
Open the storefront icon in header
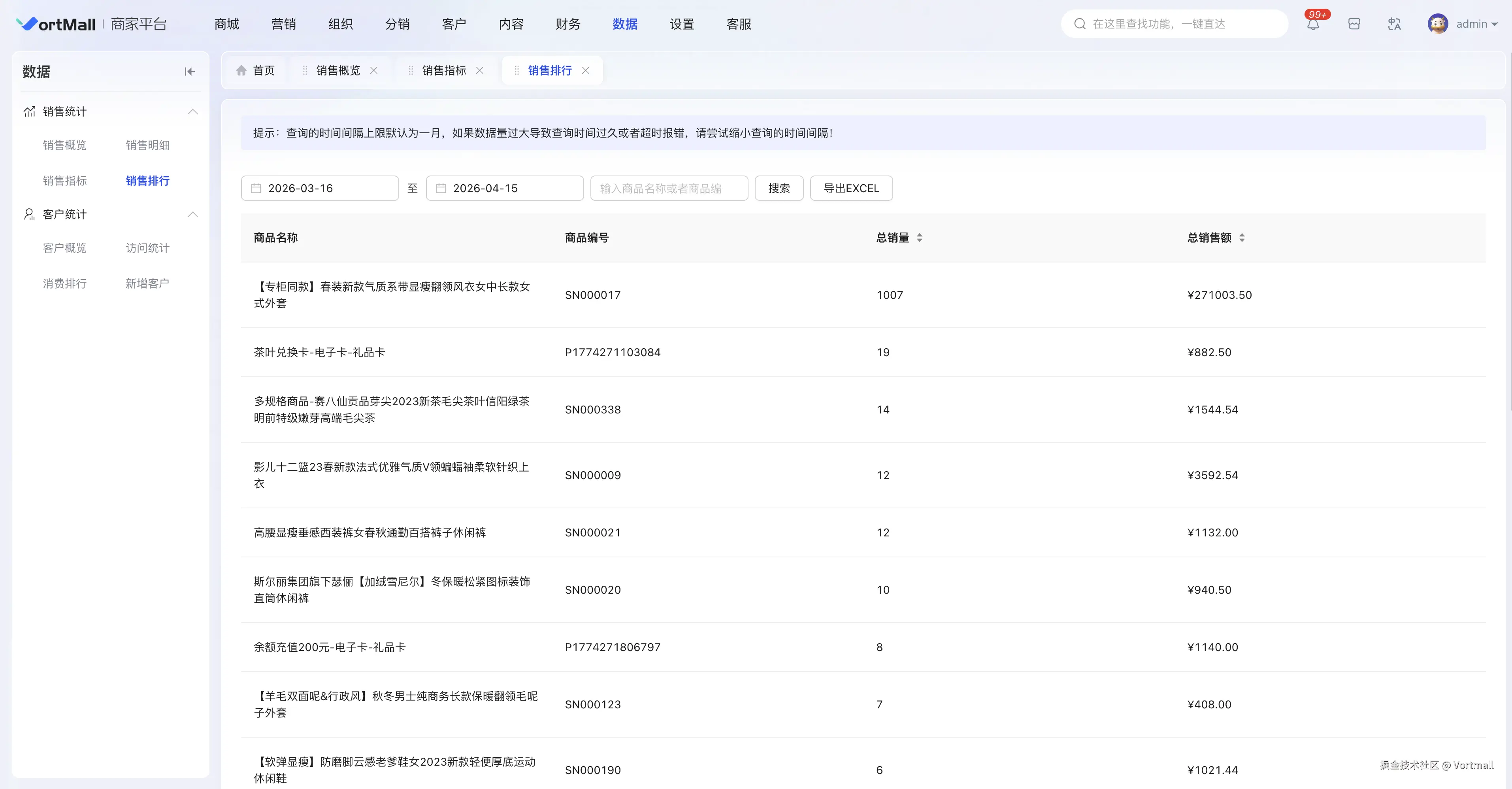(1354, 24)
